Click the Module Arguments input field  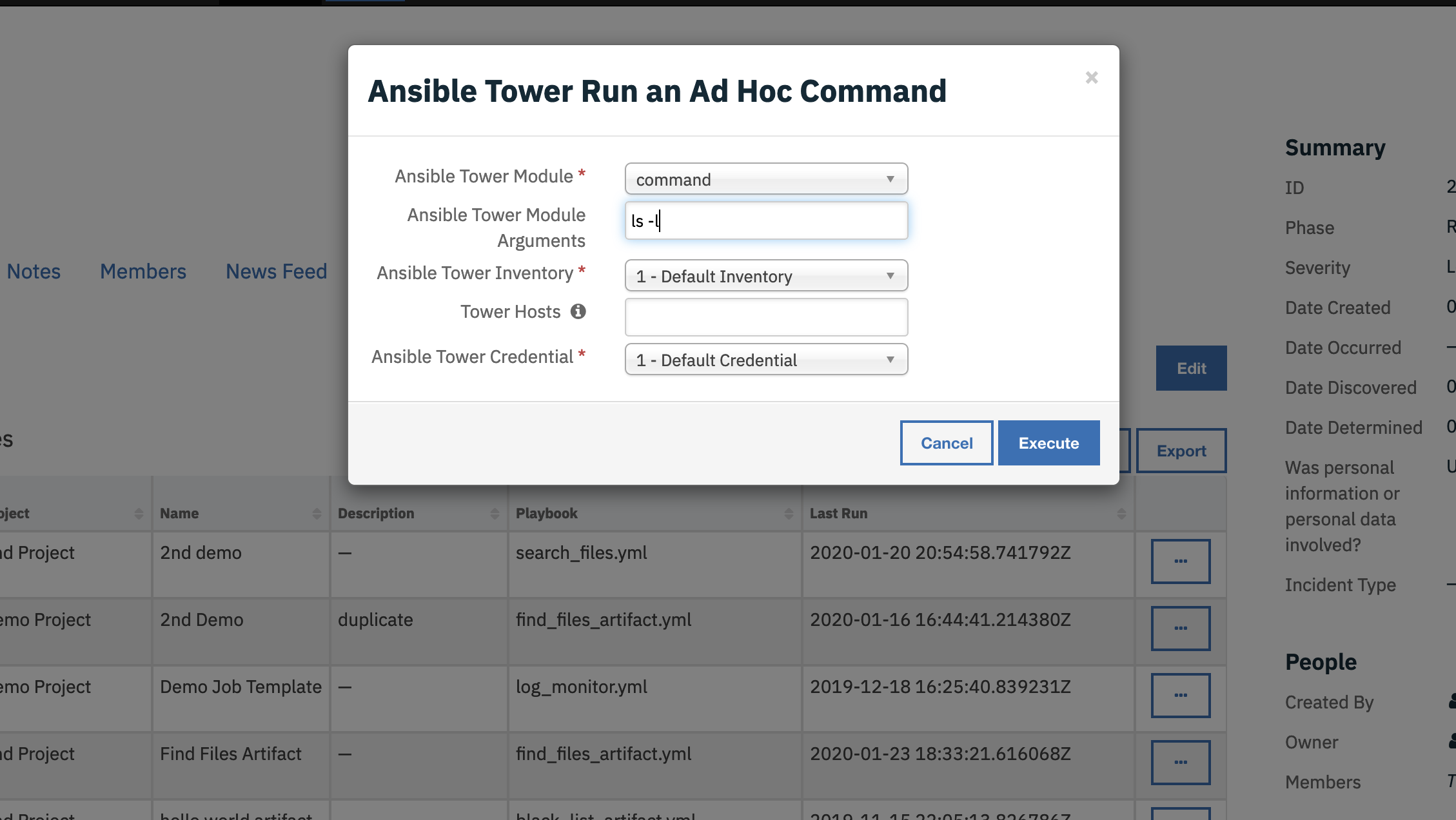766,220
